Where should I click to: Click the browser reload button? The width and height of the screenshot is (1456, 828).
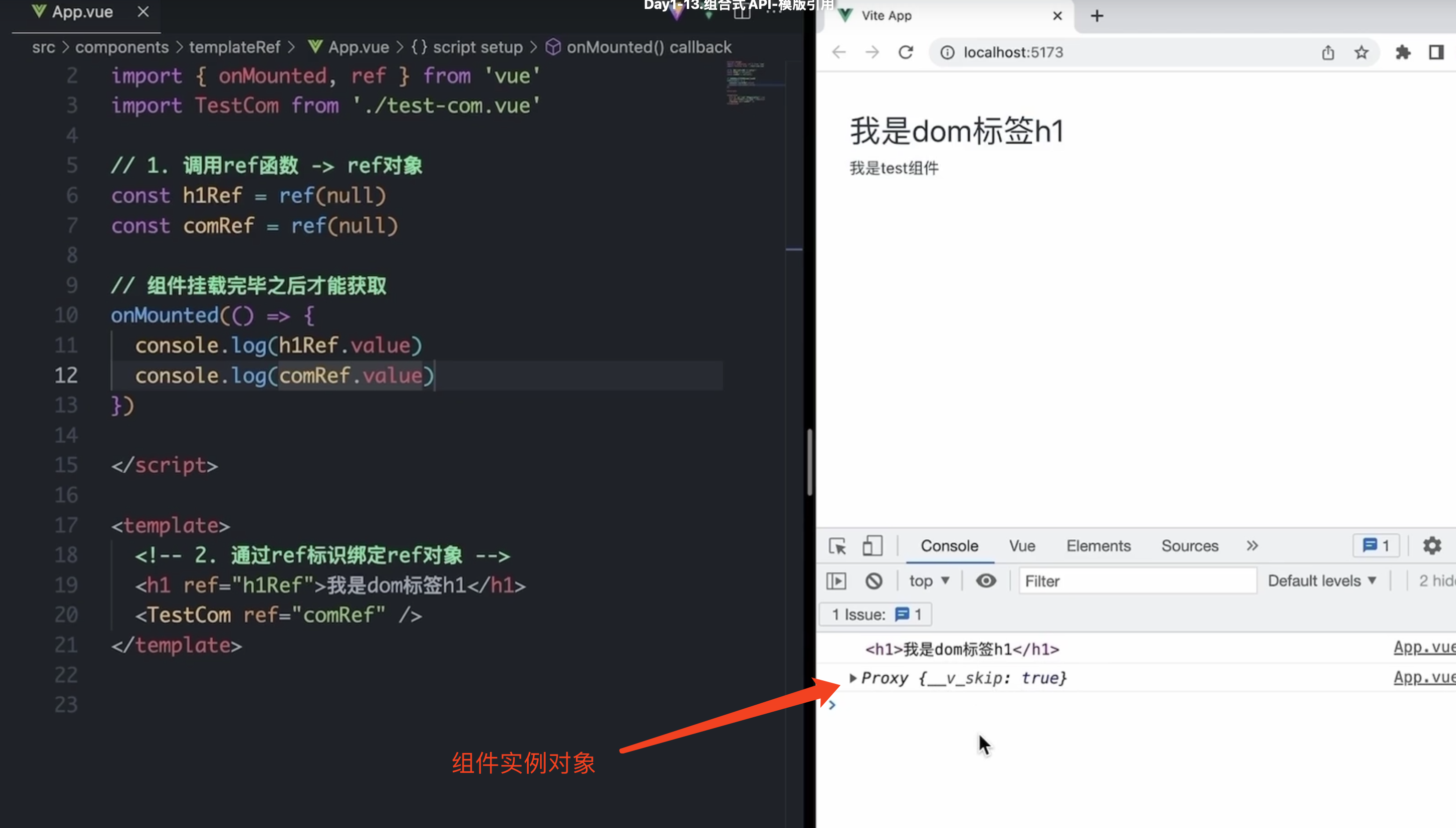coord(906,52)
